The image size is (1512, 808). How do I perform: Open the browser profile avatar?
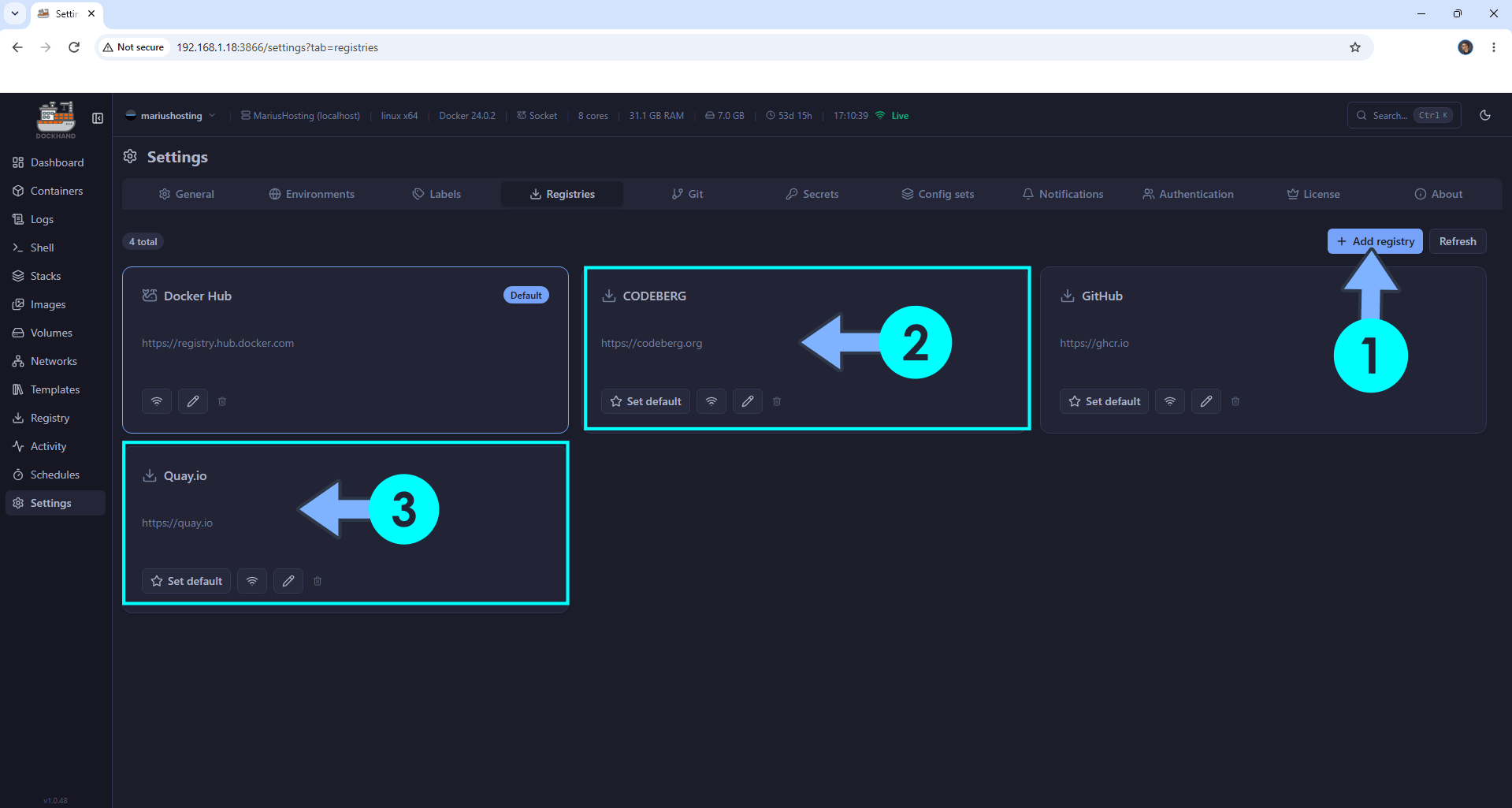click(x=1466, y=47)
